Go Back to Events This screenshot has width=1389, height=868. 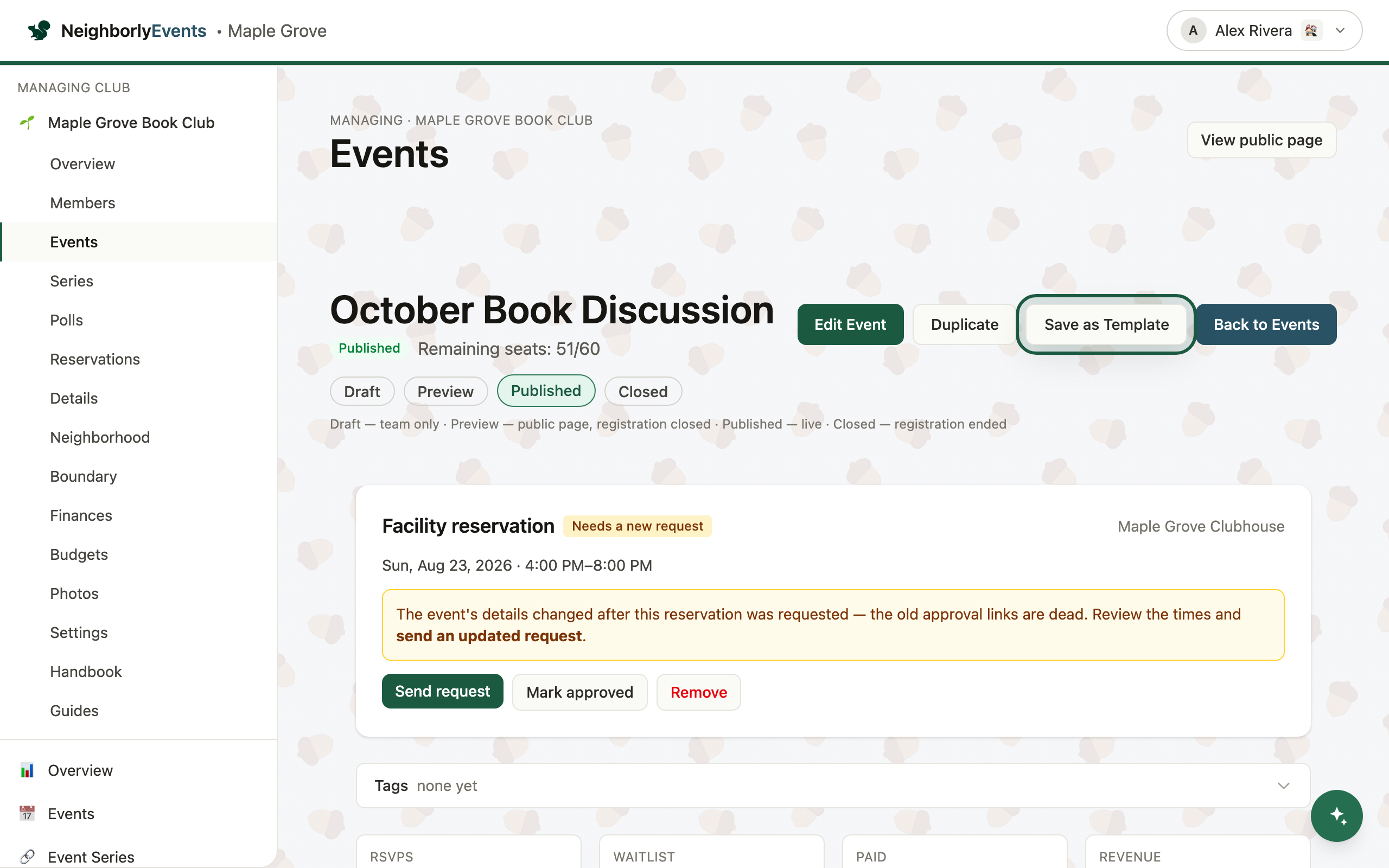click(1266, 324)
